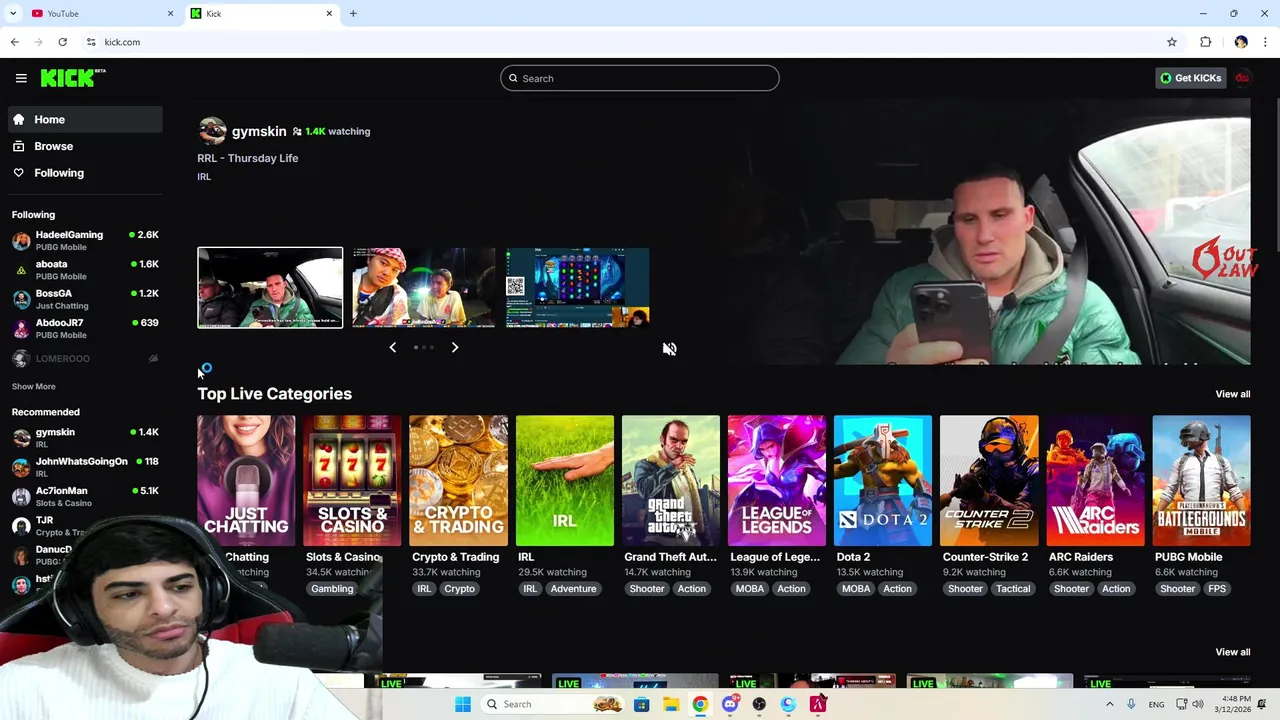Select the third carousel slots stream thumbnail
The height and width of the screenshot is (720, 1280).
pos(577,288)
